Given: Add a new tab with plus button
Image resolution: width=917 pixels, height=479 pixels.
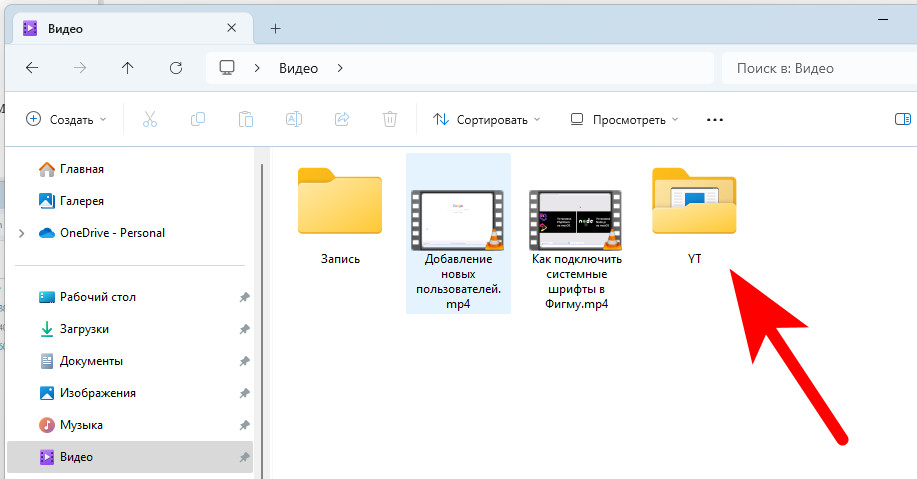Looking at the screenshot, I should click(x=276, y=28).
